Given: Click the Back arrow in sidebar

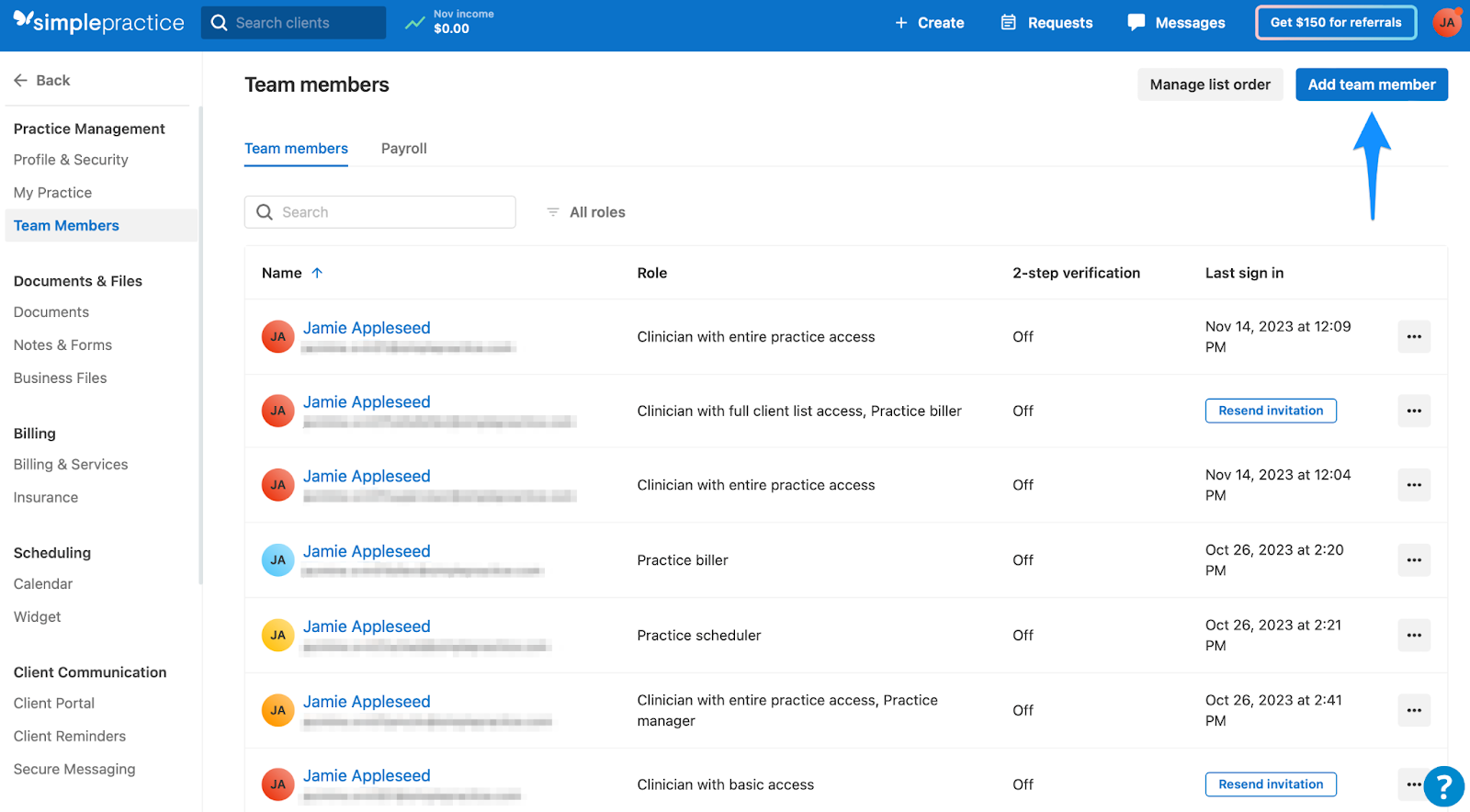Looking at the screenshot, I should coord(21,81).
